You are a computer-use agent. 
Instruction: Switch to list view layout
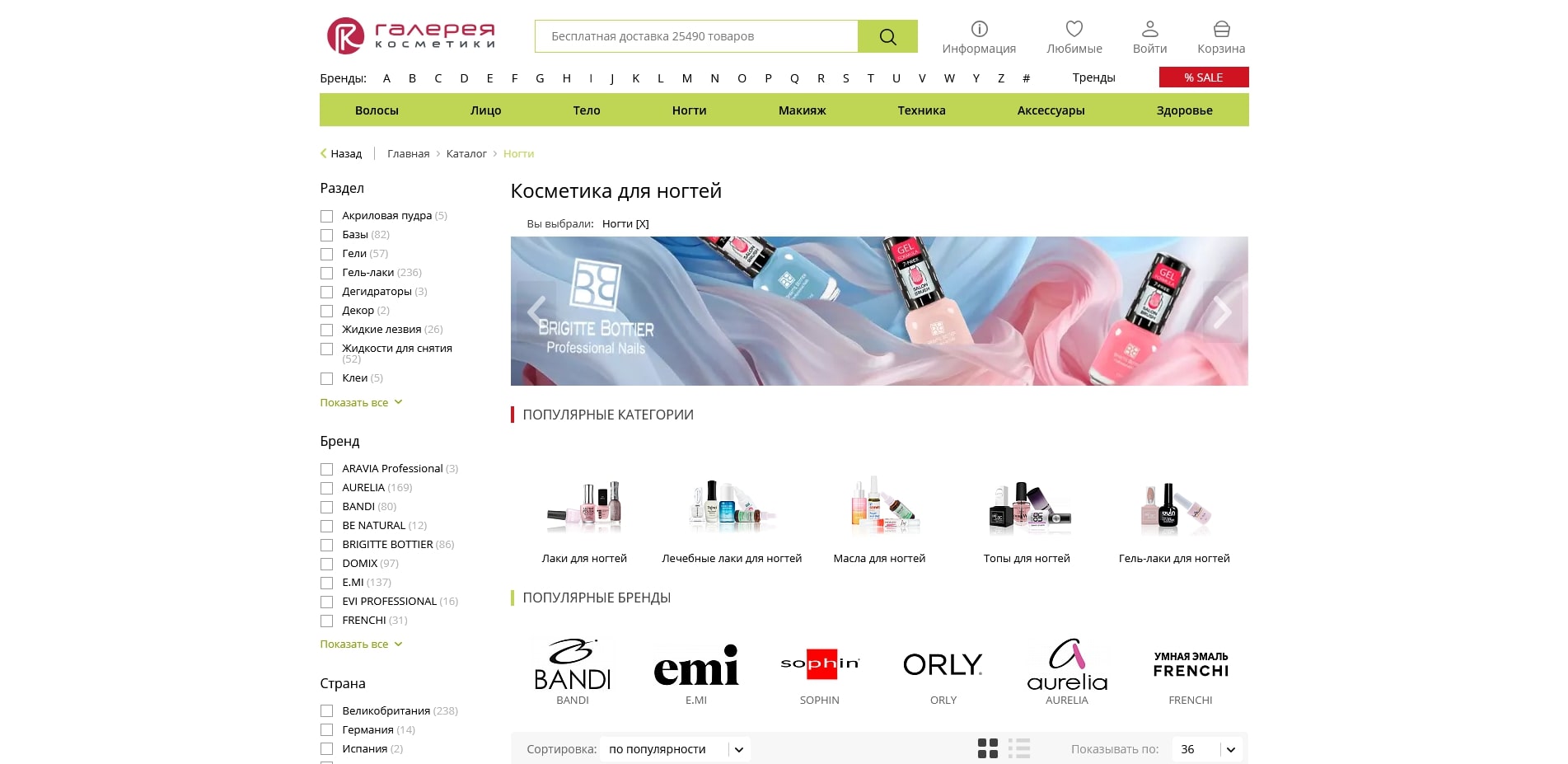[1019, 748]
